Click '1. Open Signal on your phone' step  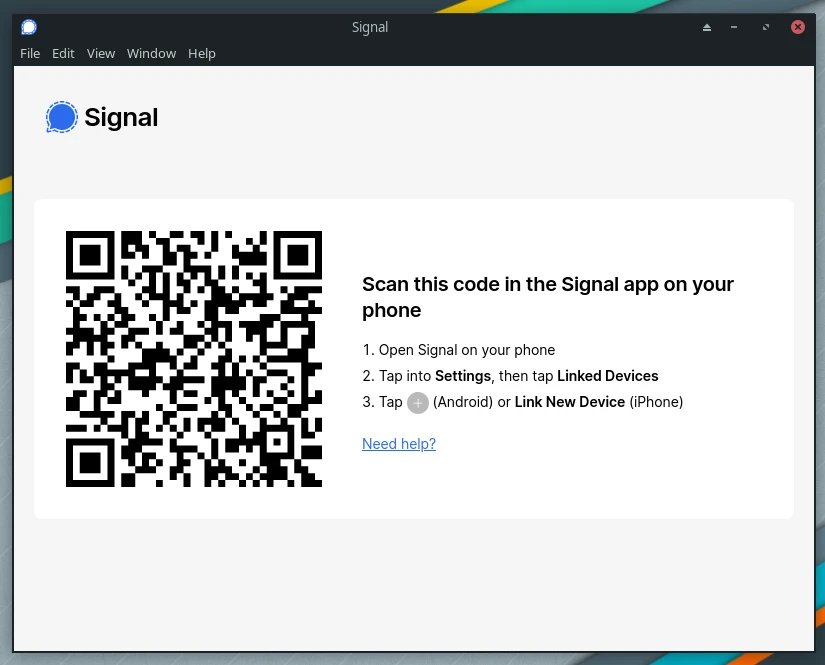pos(459,350)
